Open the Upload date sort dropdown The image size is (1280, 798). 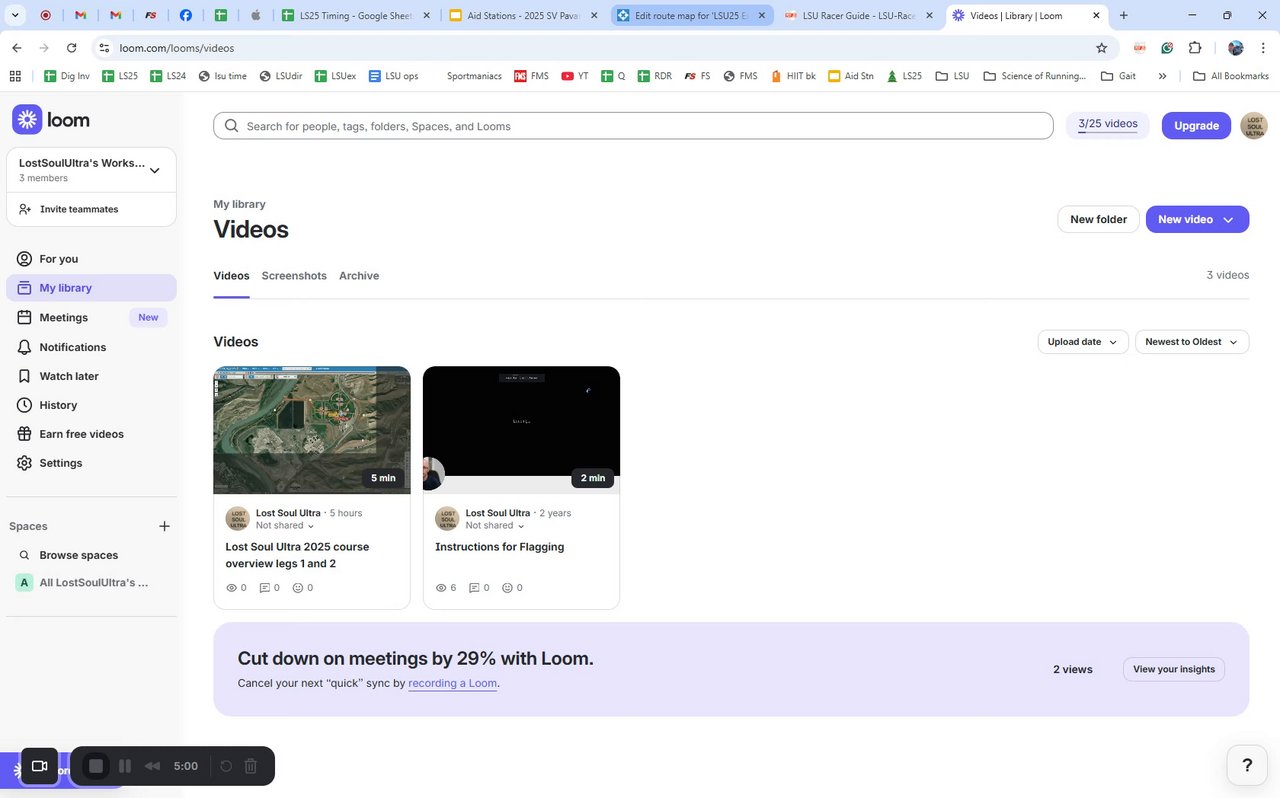(1082, 342)
